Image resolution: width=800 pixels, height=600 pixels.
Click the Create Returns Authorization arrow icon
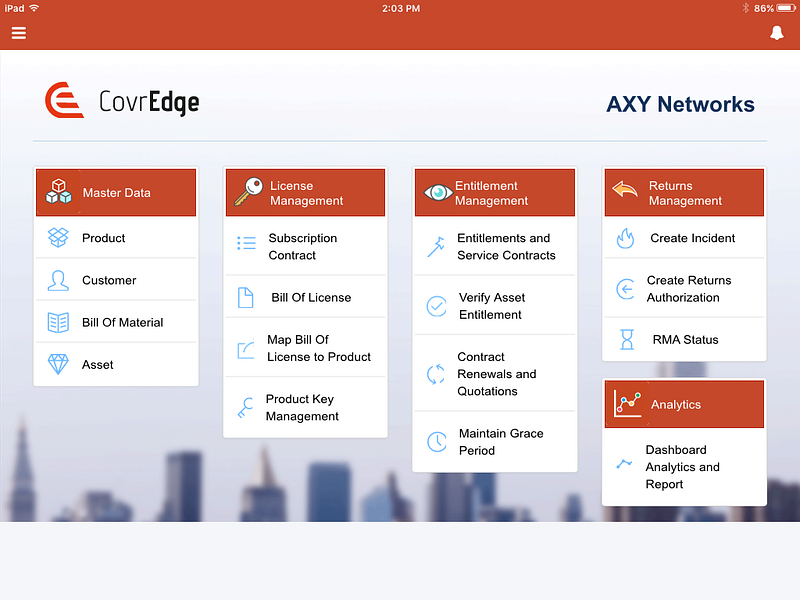tap(625, 289)
